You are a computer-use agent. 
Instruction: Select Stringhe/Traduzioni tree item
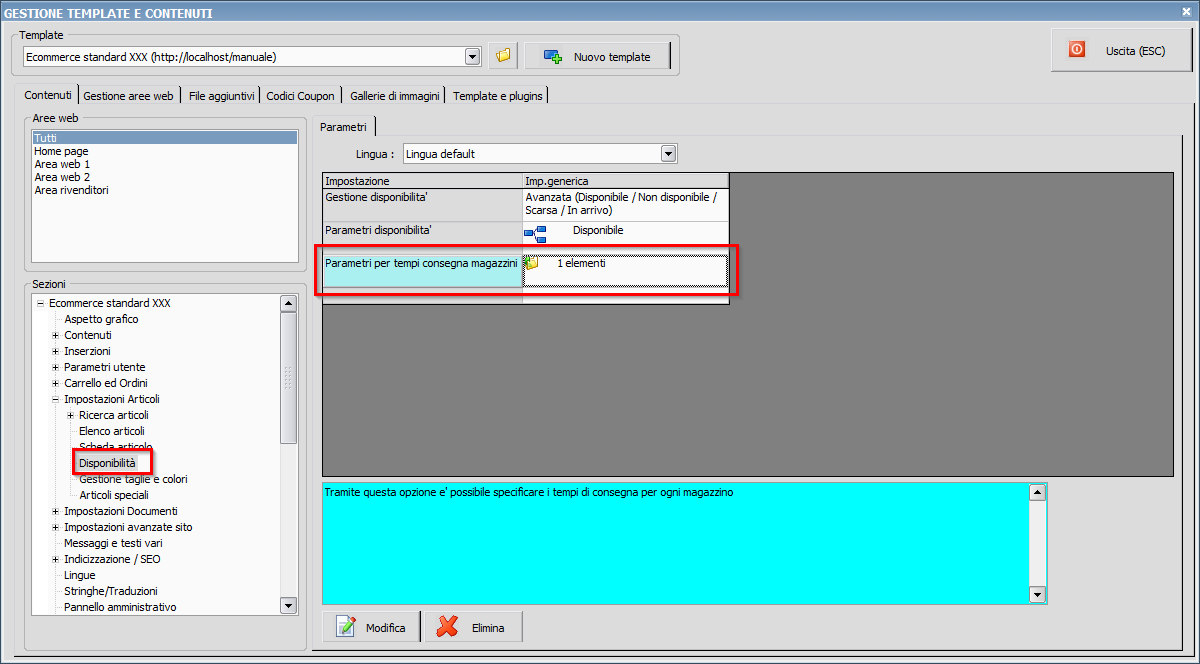coord(111,591)
